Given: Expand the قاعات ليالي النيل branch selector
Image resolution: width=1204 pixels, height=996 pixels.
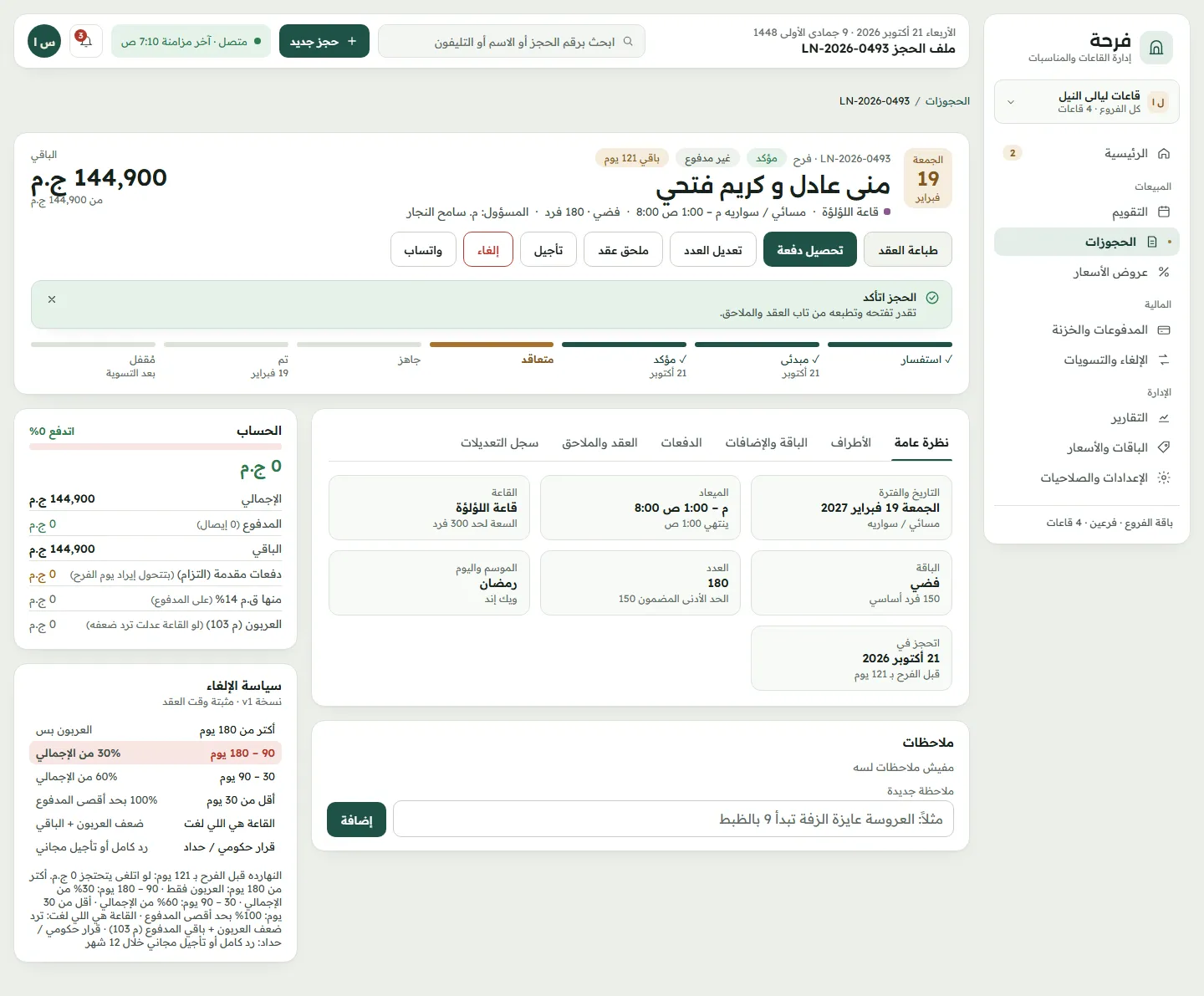Looking at the screenshot, I should point(1086,102).
